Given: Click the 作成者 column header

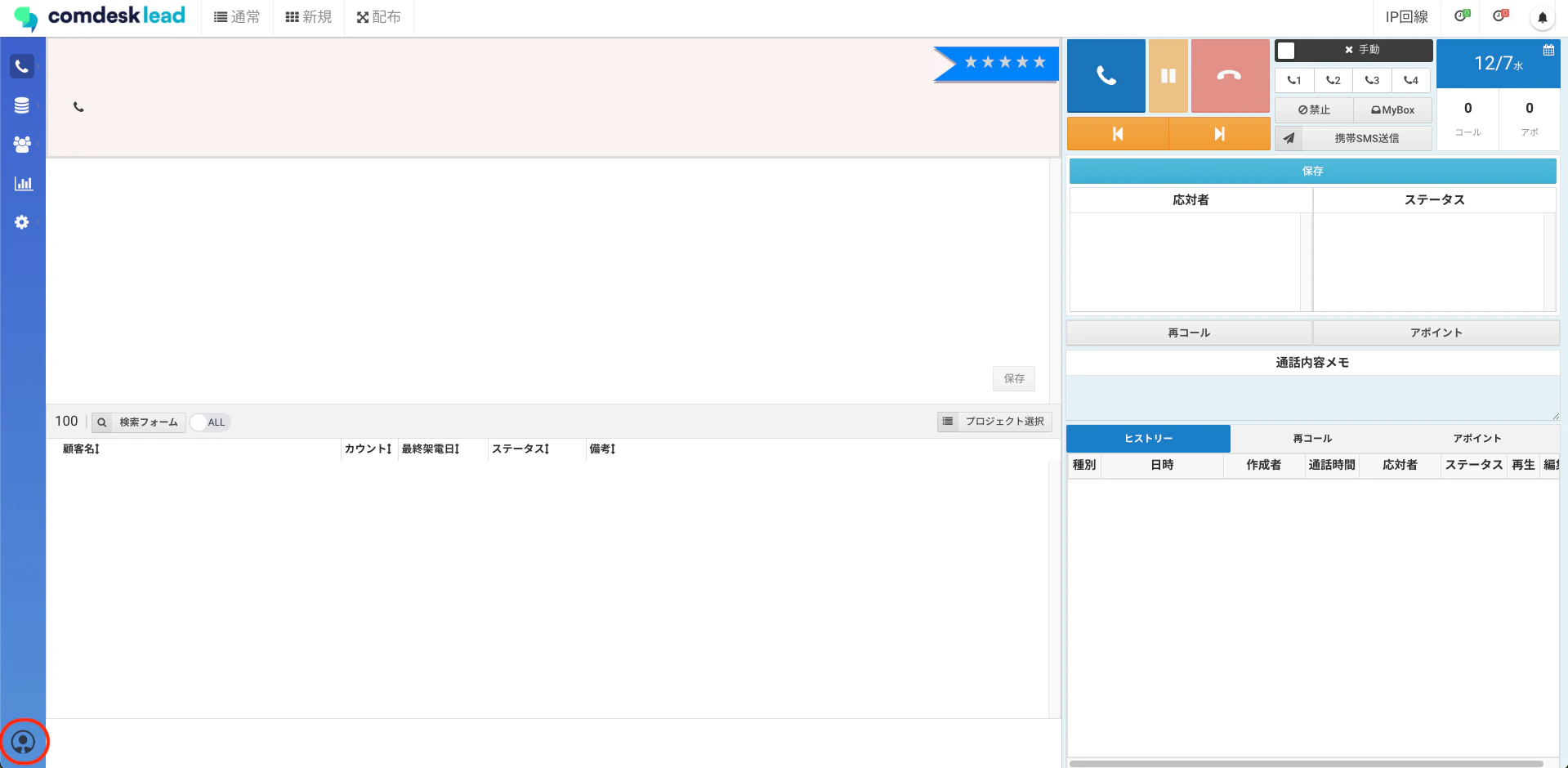Looking at the screenshot, I should pyautogui.click(x=1263, y=465).
